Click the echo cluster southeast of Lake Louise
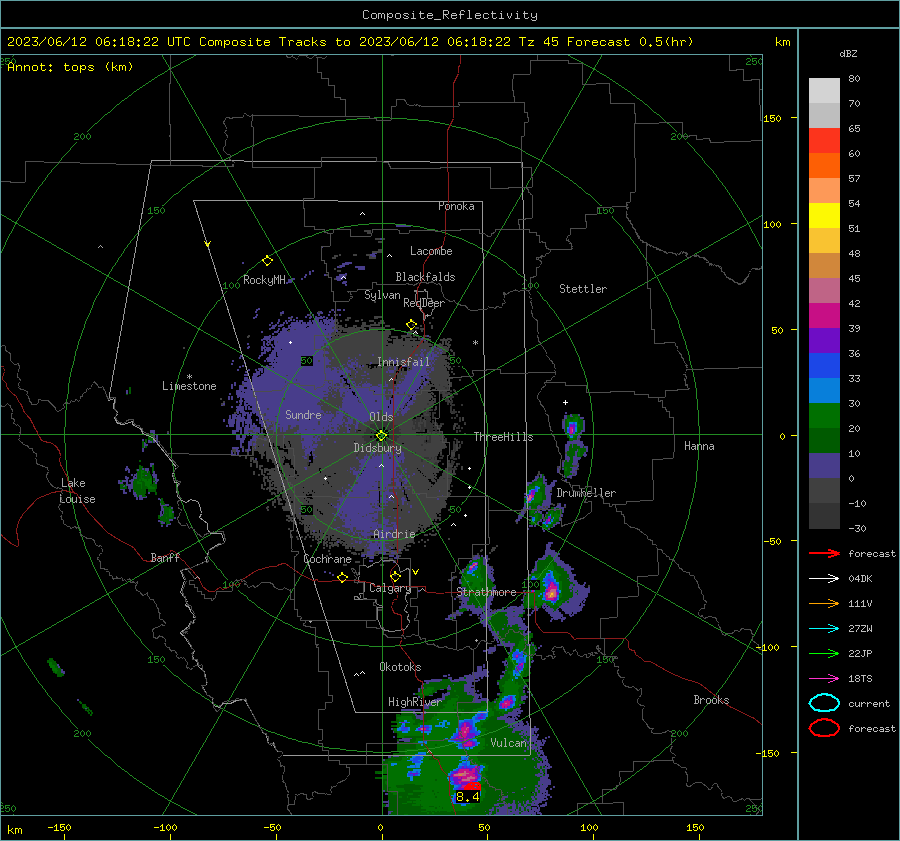The height and width of the screenshot is (841, 900). 141,480
